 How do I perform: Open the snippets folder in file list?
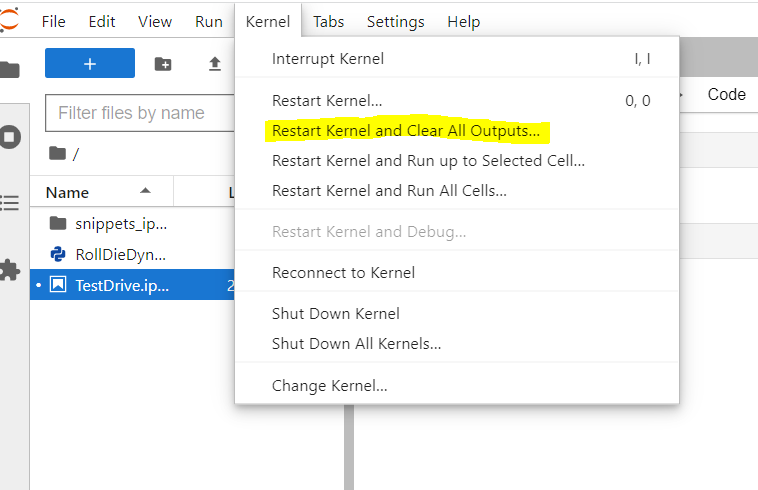click(x=122, y=223)
